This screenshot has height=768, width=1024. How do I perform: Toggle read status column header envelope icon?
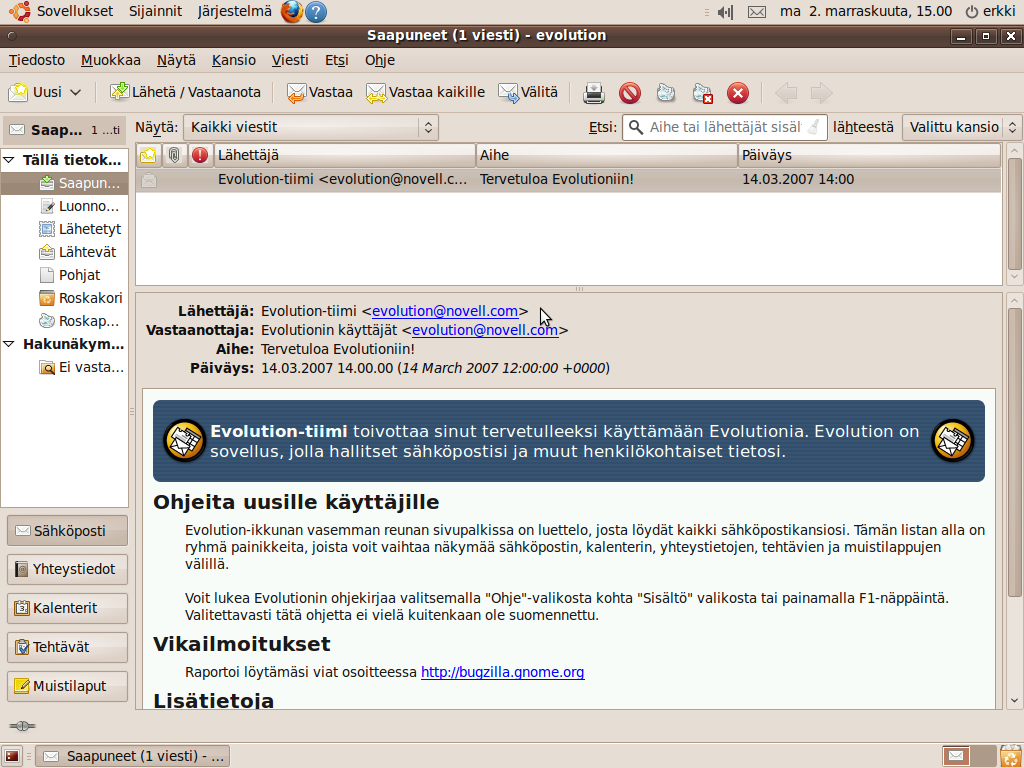tap(148, 155)
